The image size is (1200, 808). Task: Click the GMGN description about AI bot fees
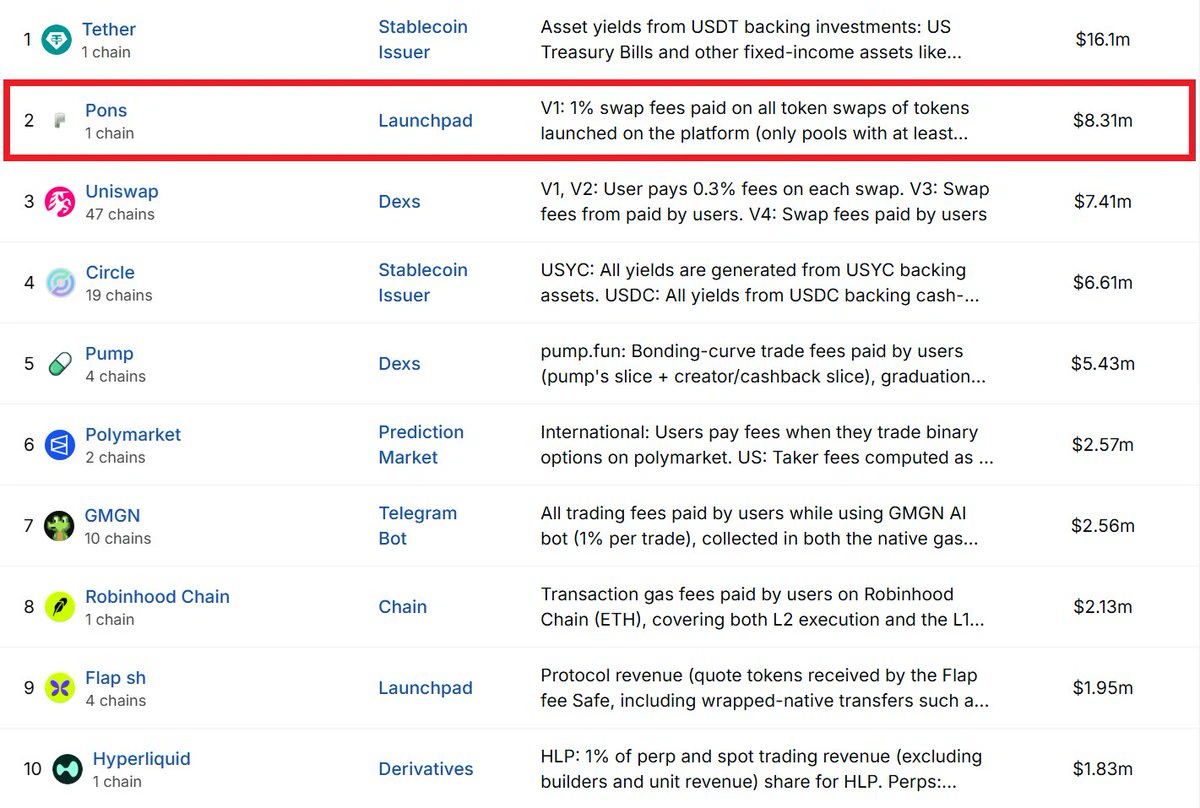click(759, 526)
